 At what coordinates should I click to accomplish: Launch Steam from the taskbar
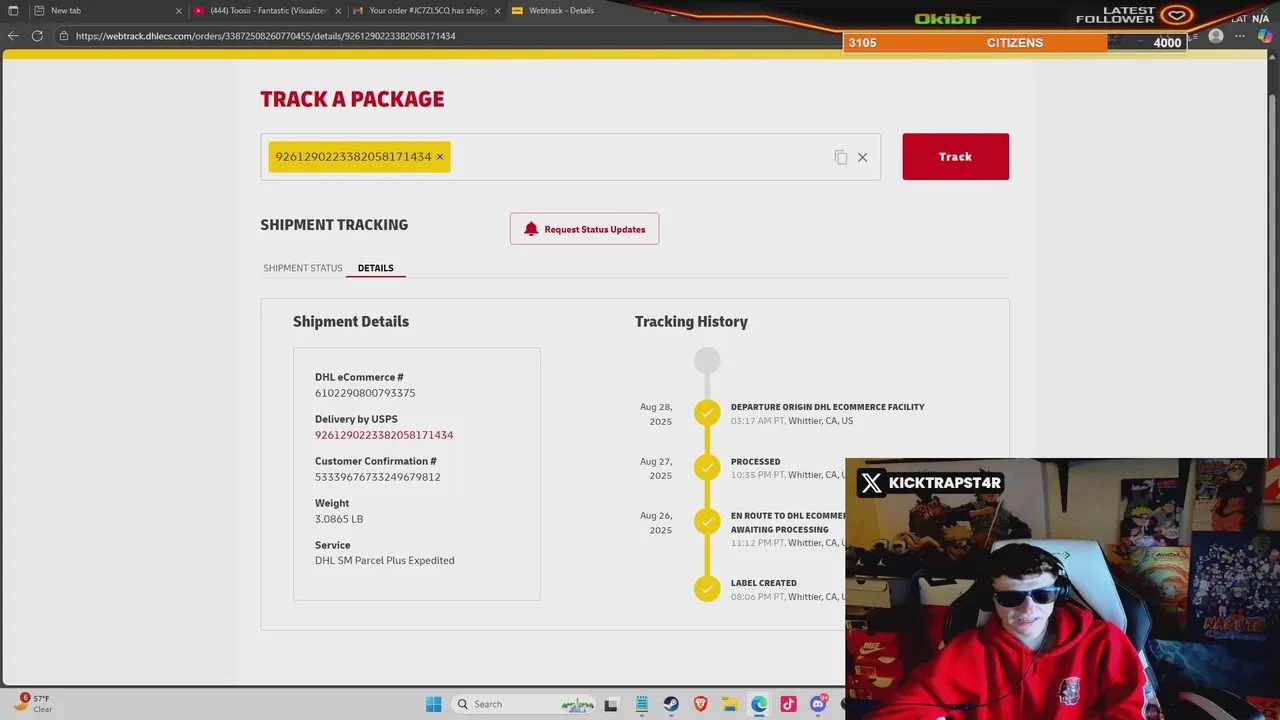(670, 704)
